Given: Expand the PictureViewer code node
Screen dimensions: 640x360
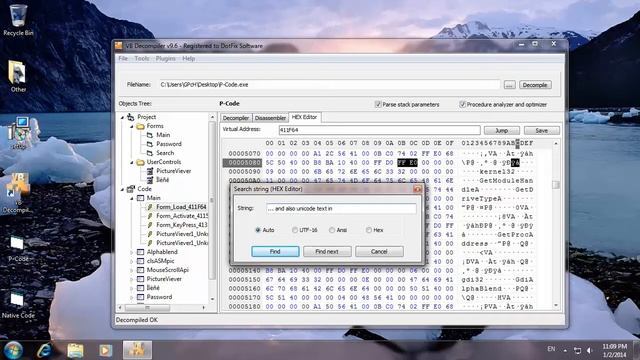Looking at the screenshot, I should click(x=131, y=279).
